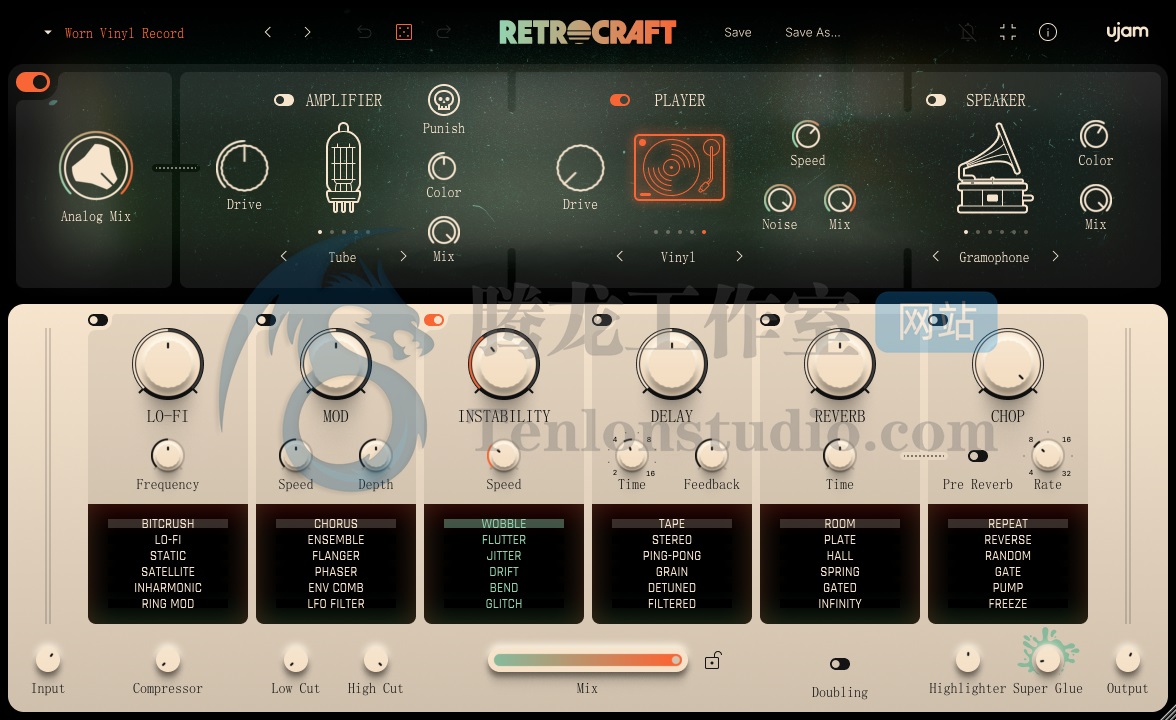Viewport: 1176px width, 720px height.
Task: Select next amplifier type after Tube
Action: click(x=404, y=256)
